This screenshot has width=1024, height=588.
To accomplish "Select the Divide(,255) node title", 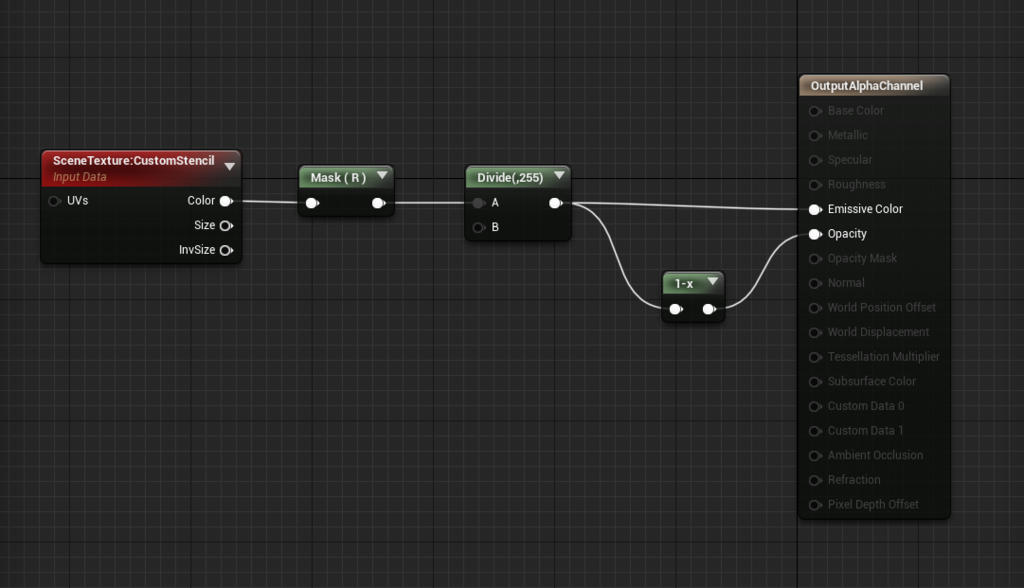I will 510,178.
